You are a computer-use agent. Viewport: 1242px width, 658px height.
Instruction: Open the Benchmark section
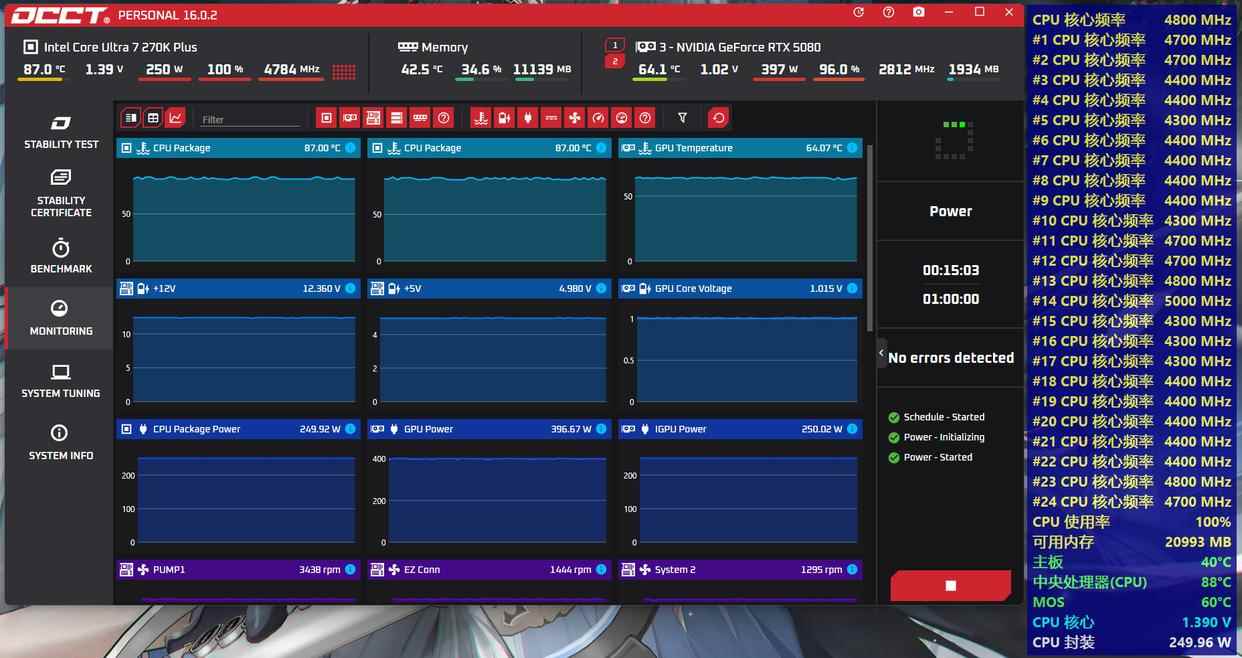click(61, 256)
